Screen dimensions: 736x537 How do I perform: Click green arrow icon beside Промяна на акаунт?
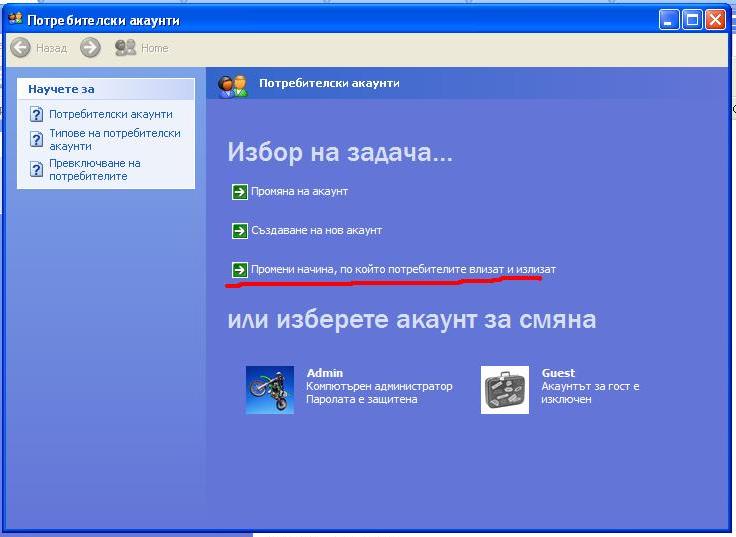point(239,191)
